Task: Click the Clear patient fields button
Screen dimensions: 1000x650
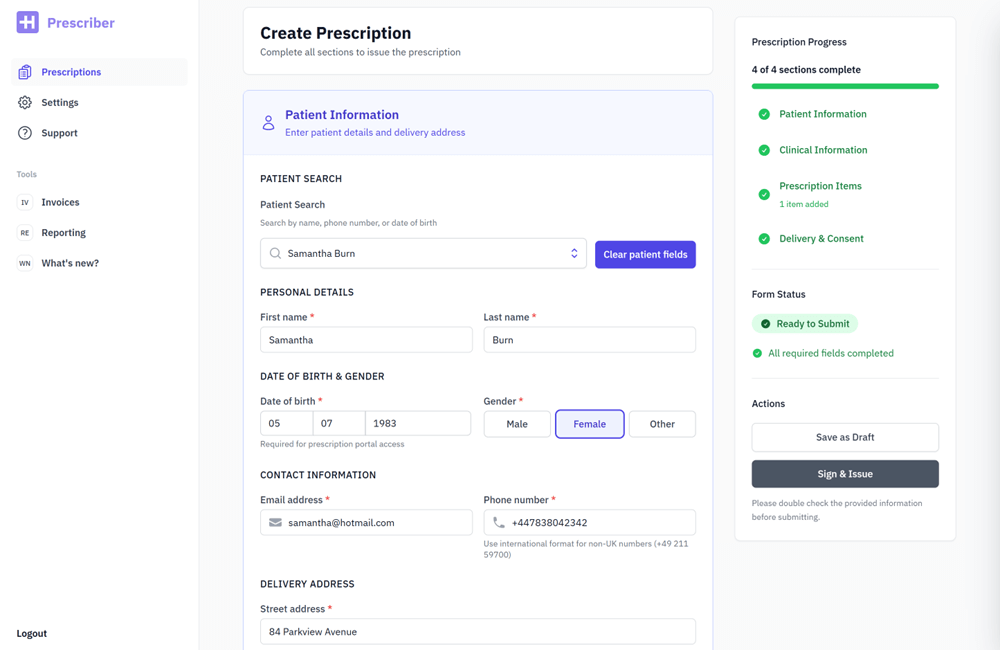Action: point(645,254)
